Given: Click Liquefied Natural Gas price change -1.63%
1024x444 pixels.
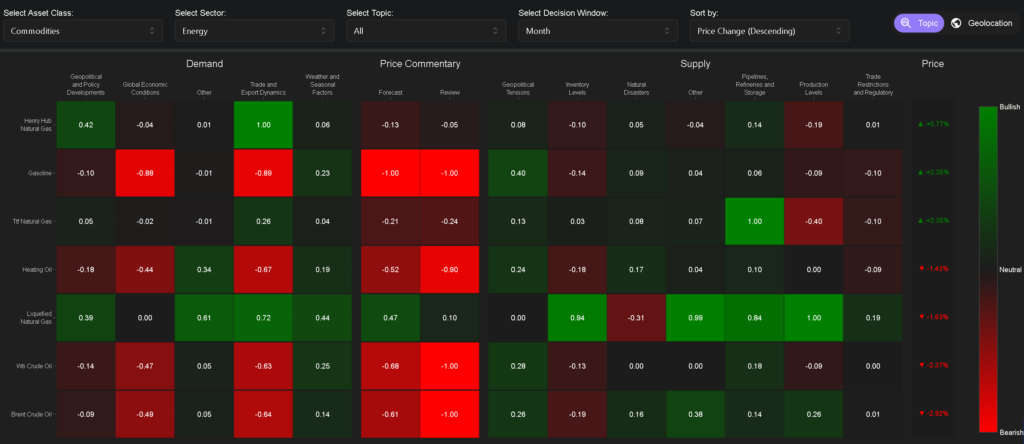Looking at the screenshot, I should (x=933, y=317).
